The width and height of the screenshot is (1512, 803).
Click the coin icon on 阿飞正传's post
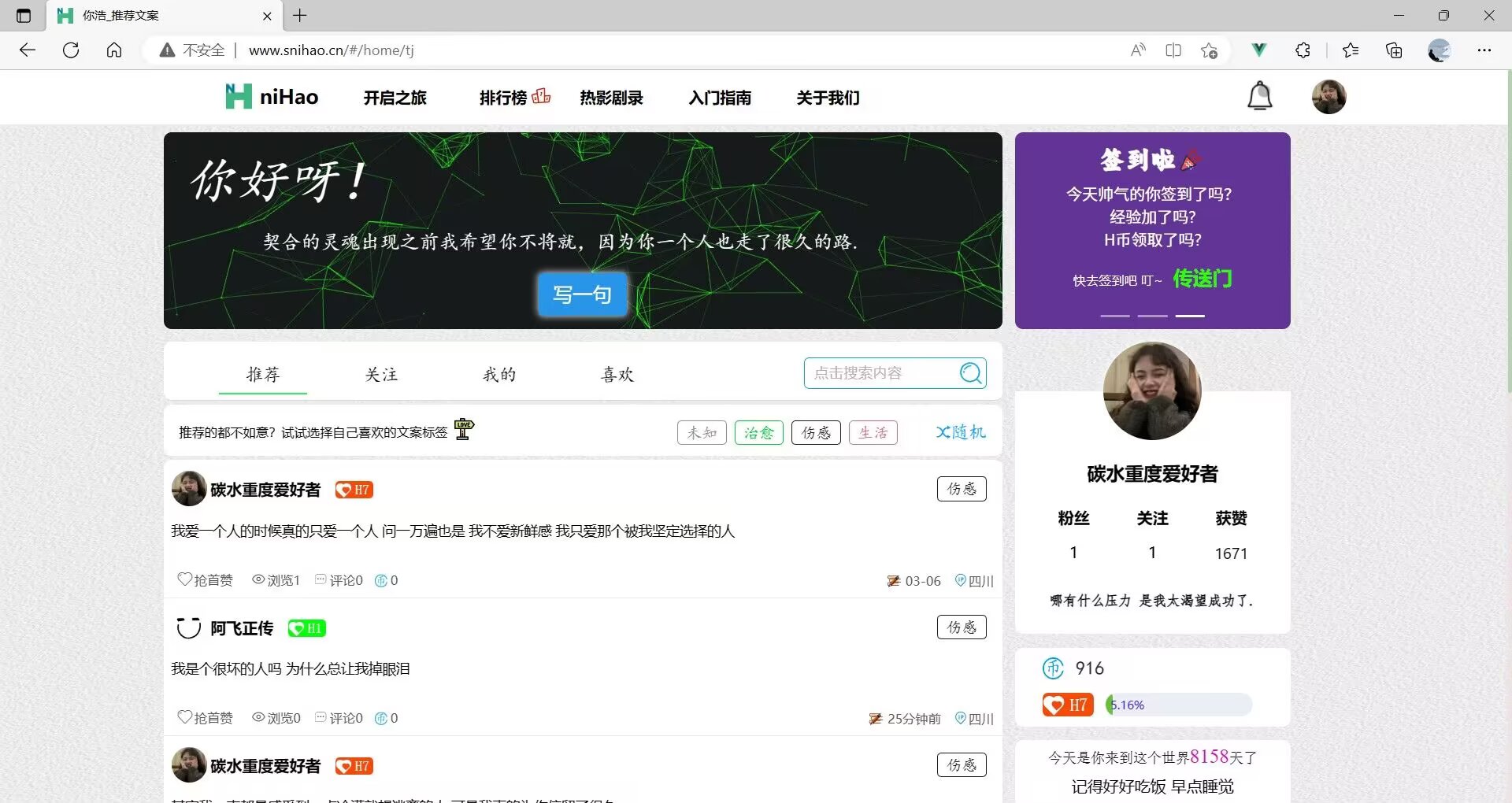(381, 718)
